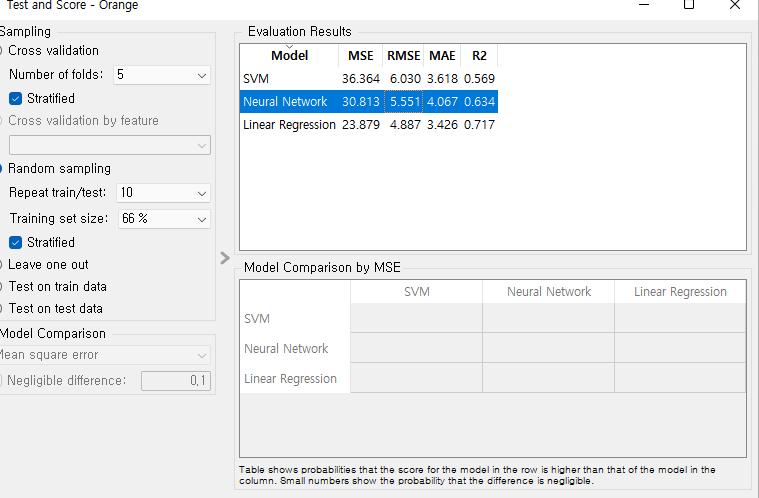This screenshot has width=759, height=498.
Task: Open the Training set size dropdown
Action: tap(163, 219)
